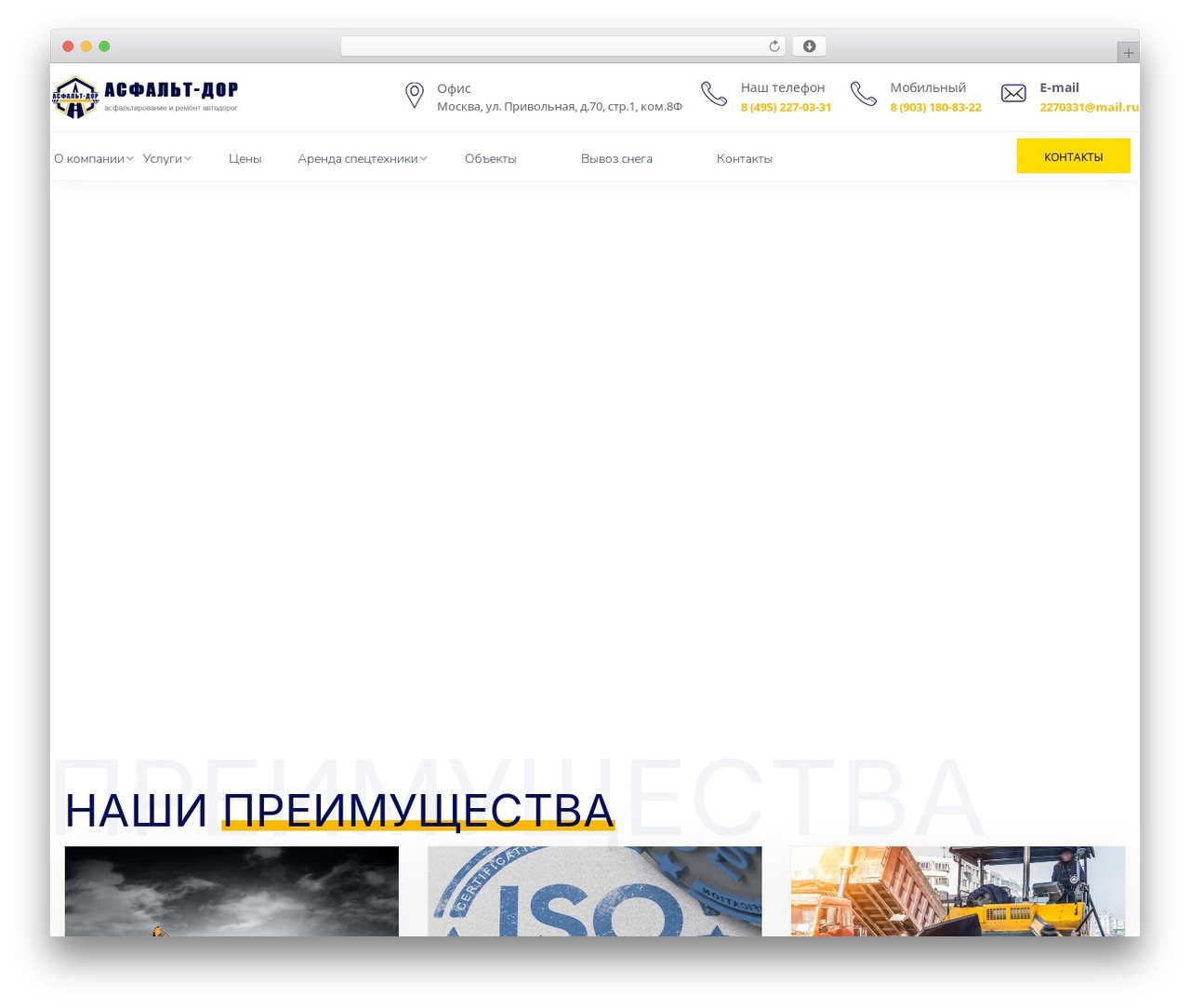Click the Мобильный label
The height and width of the screenshot is (1008, 1190).
pos(928,87)
